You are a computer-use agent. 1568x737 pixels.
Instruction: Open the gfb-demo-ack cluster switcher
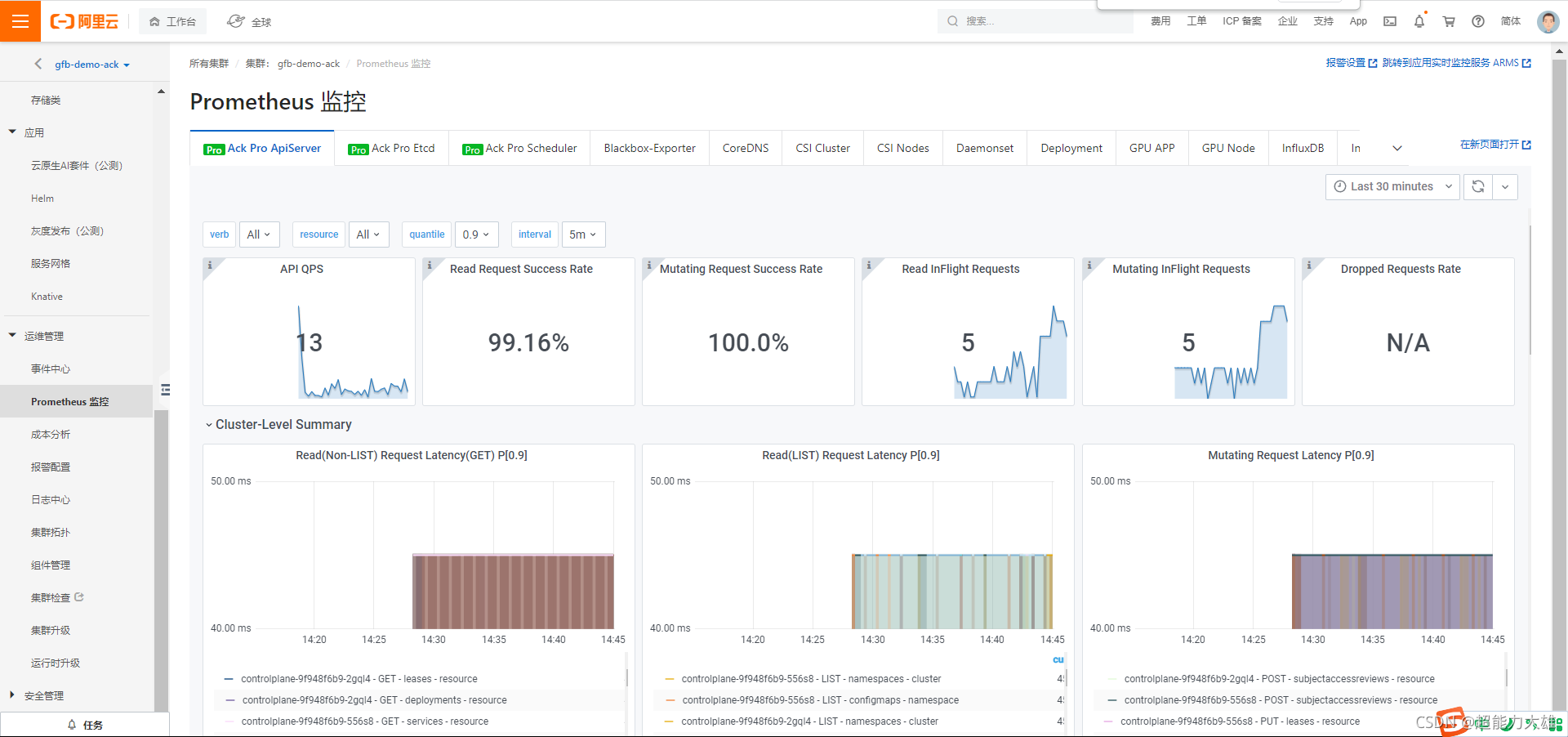click(x=92, y=65)
